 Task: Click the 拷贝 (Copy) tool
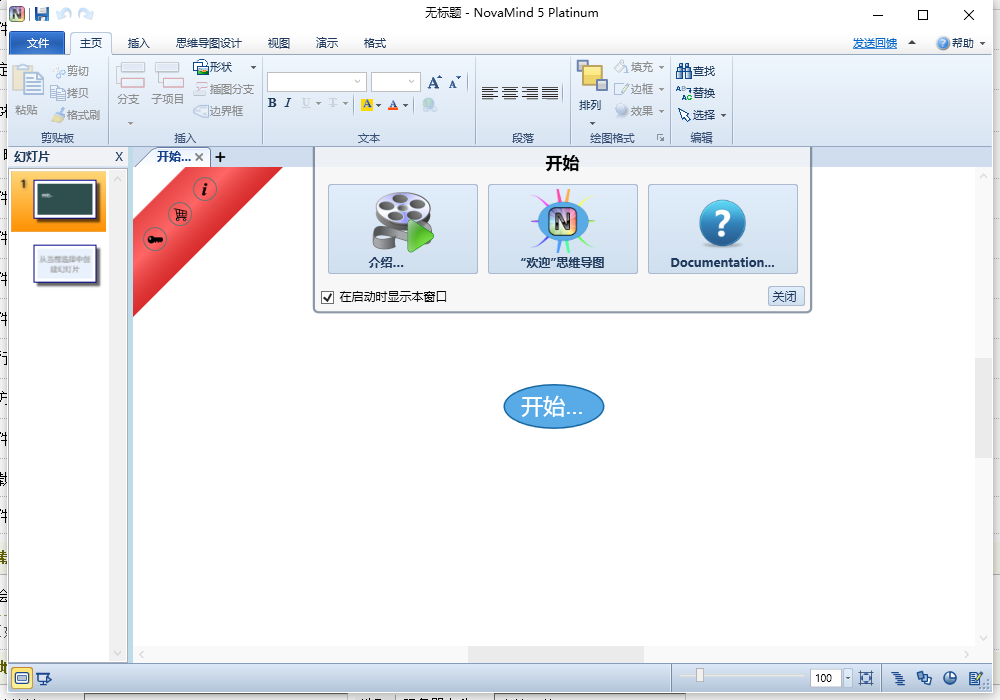pyautogui.click(x=70, y=93)
